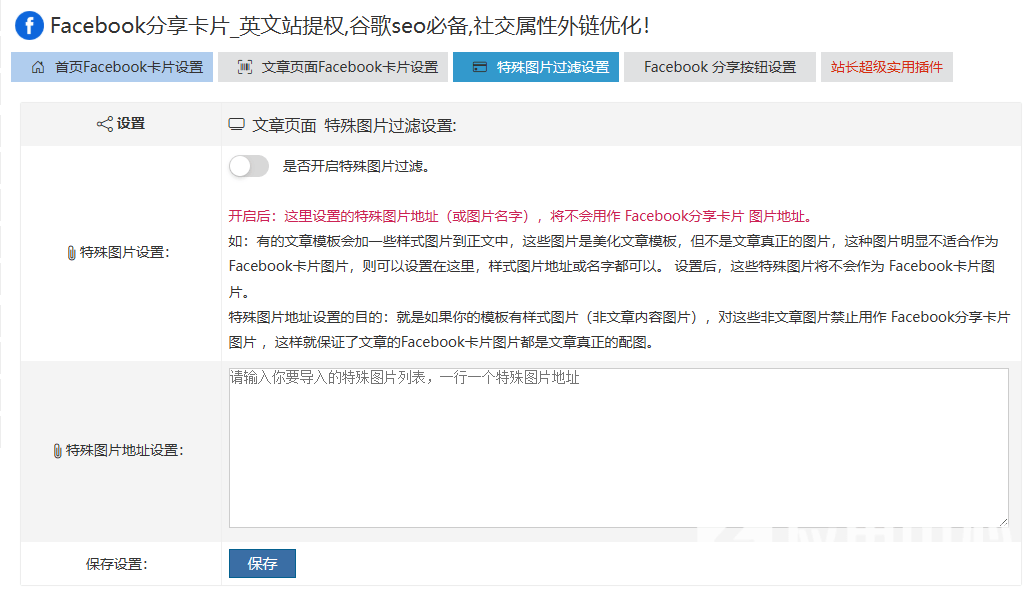The width and height of the screenshot is (1032, 597).
Task: Click the 特殊图片地址设置: label text
Action: pyautogui.click(x=125, y=451)
